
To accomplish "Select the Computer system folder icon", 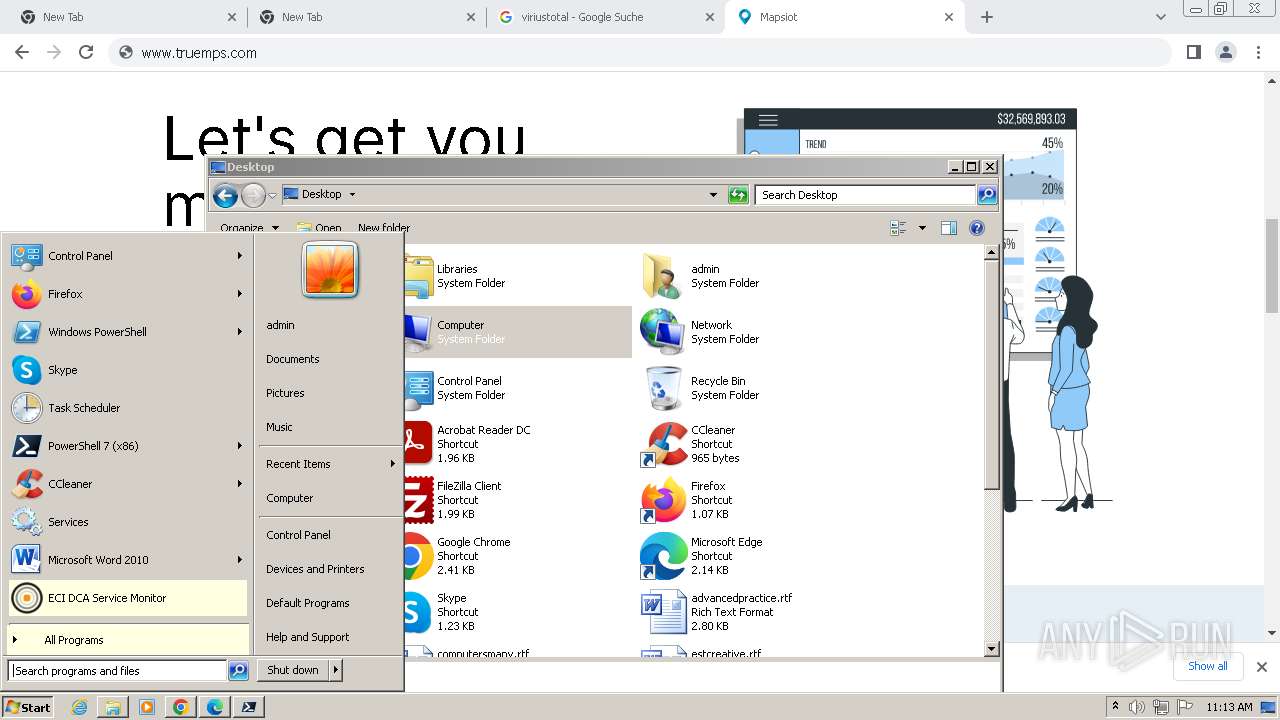I will tap(417, 332).
